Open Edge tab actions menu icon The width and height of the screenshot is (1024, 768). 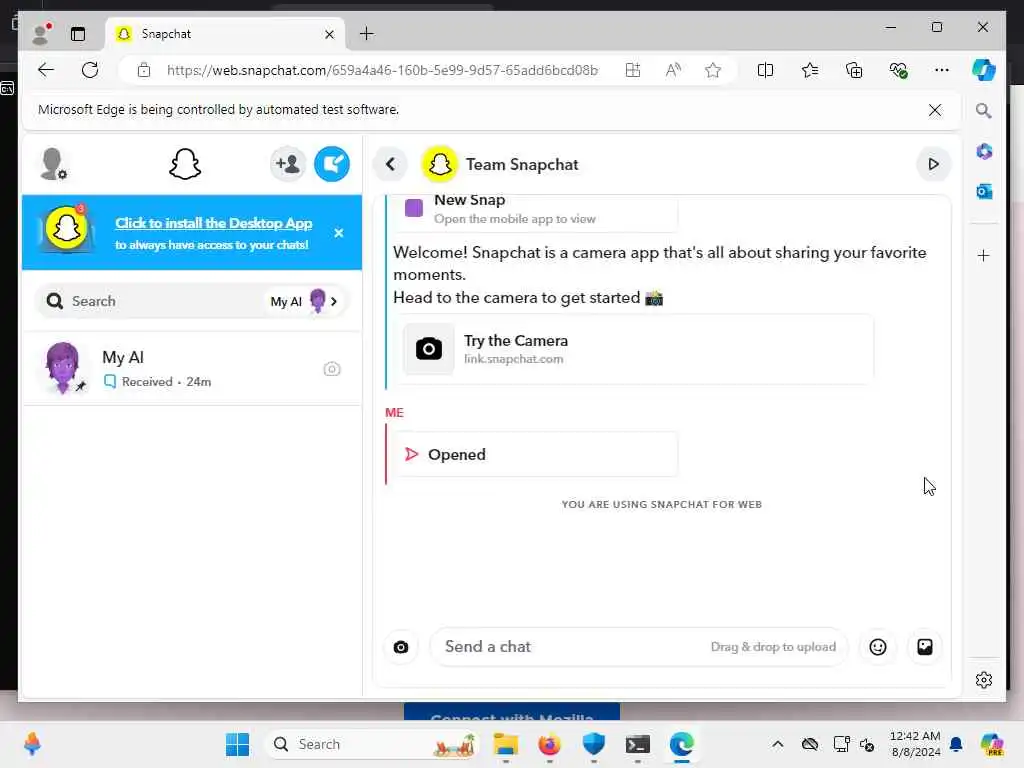pyautogui.click(x=78, y=34)
